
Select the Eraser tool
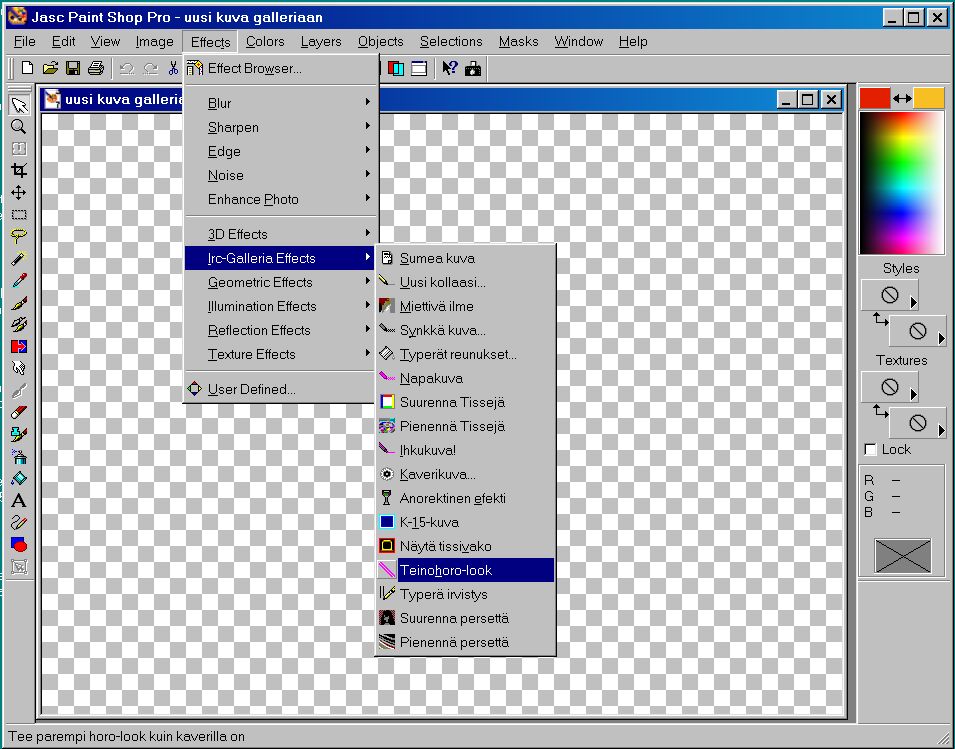click(19, 412)
